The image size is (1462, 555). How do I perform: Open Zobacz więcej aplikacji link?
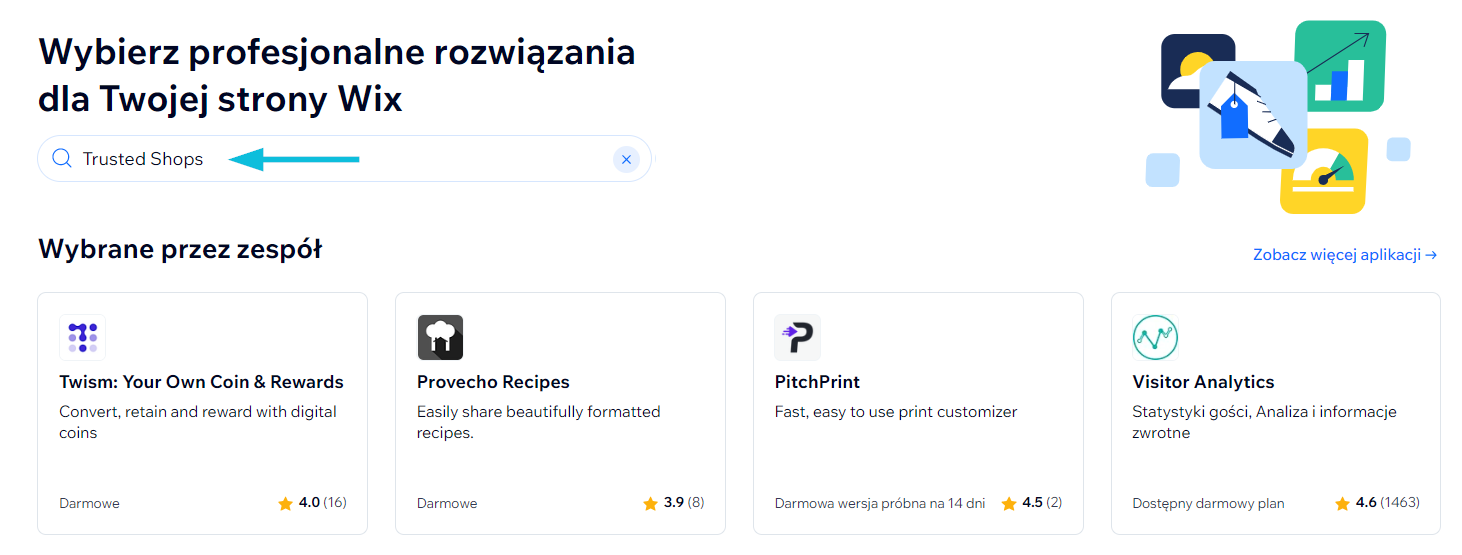[x=1345, y=255]
